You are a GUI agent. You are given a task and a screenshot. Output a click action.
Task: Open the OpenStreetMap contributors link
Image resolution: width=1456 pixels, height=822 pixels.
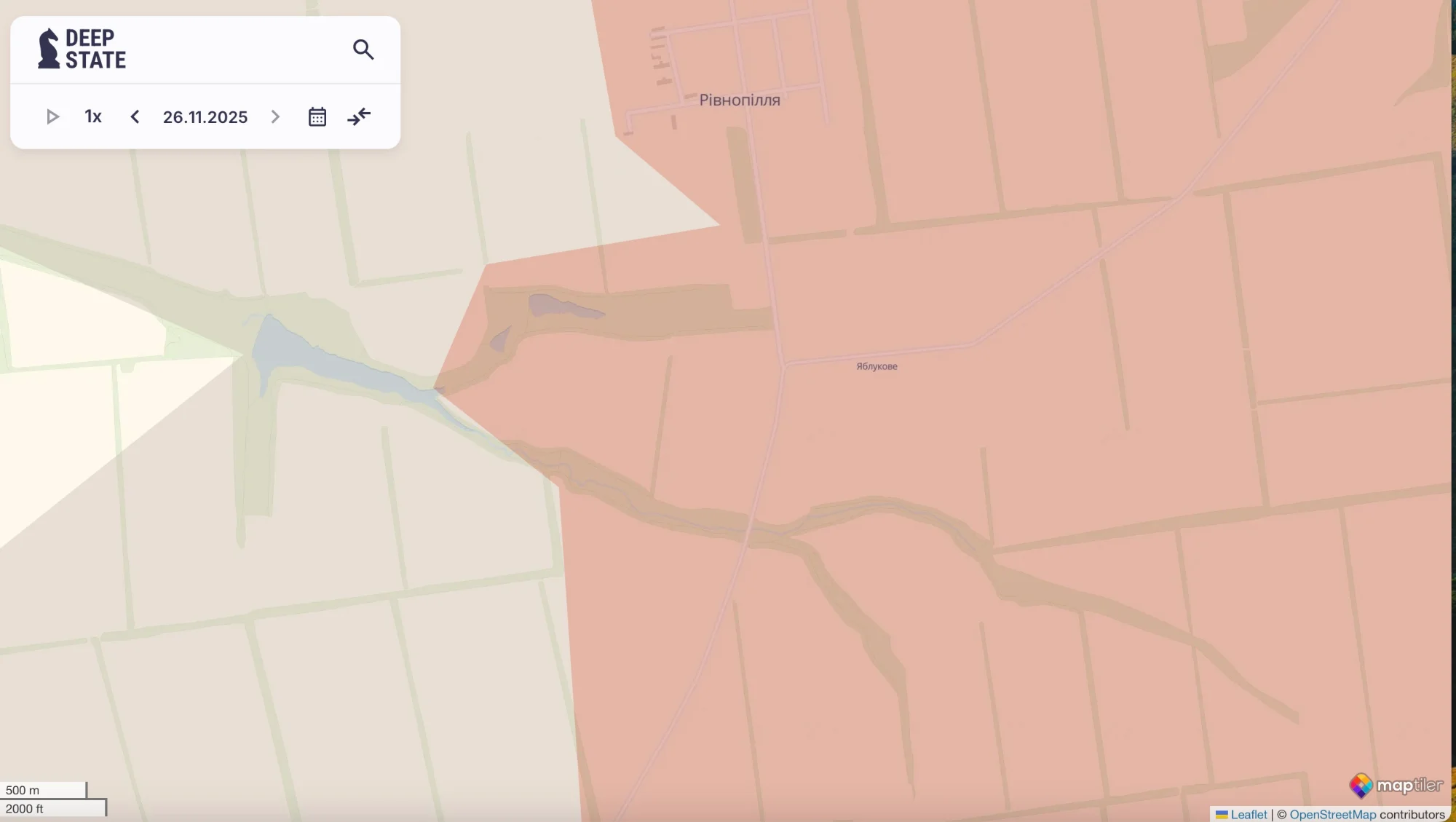pyautogui.click(x=1332, y=815)
